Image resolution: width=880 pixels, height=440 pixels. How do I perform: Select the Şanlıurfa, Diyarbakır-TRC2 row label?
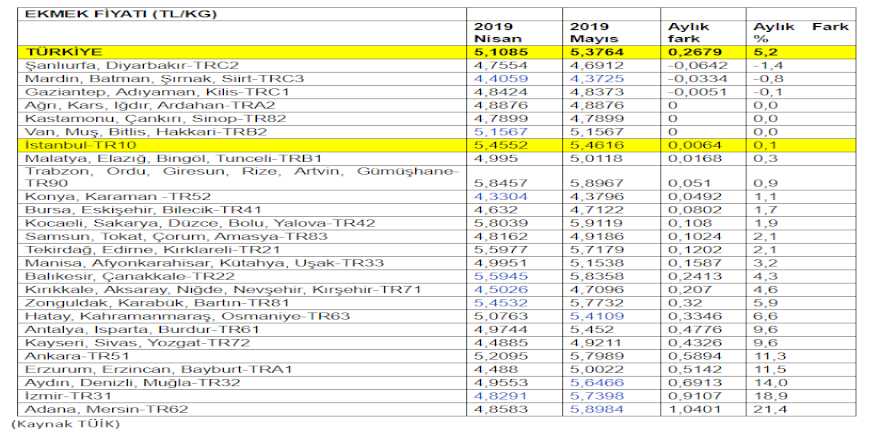[116, 64]
